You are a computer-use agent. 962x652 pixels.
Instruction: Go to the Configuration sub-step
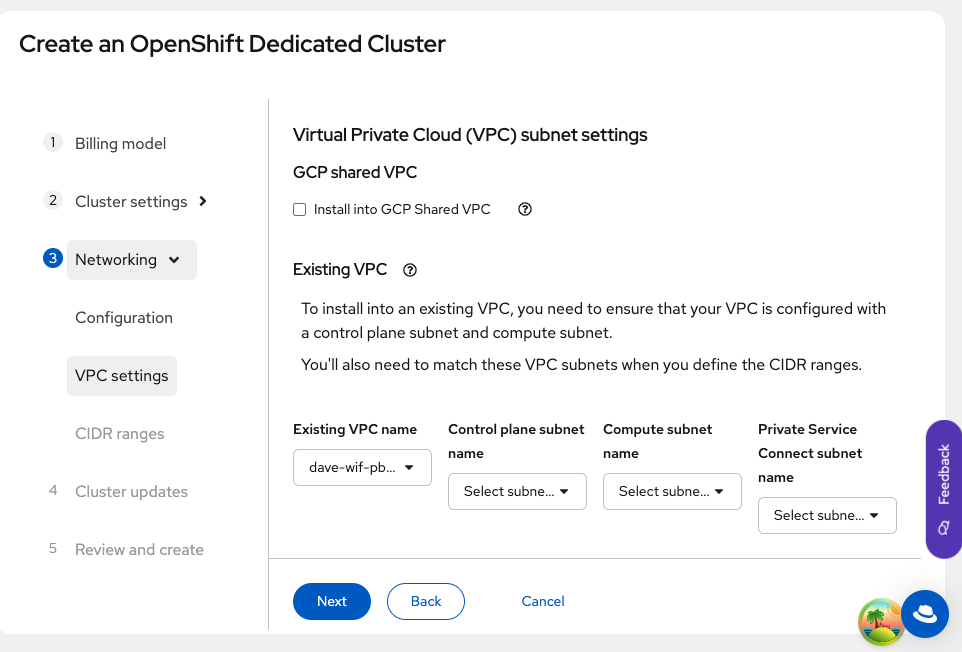tap(124, 318)
